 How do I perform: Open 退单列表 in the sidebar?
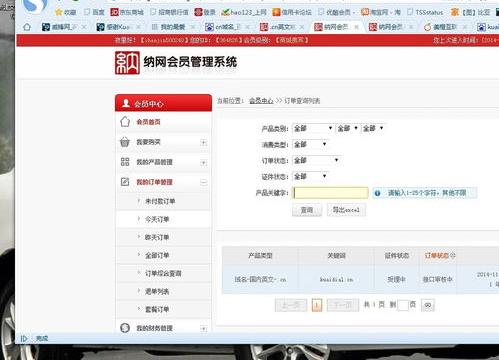[157, 291]
